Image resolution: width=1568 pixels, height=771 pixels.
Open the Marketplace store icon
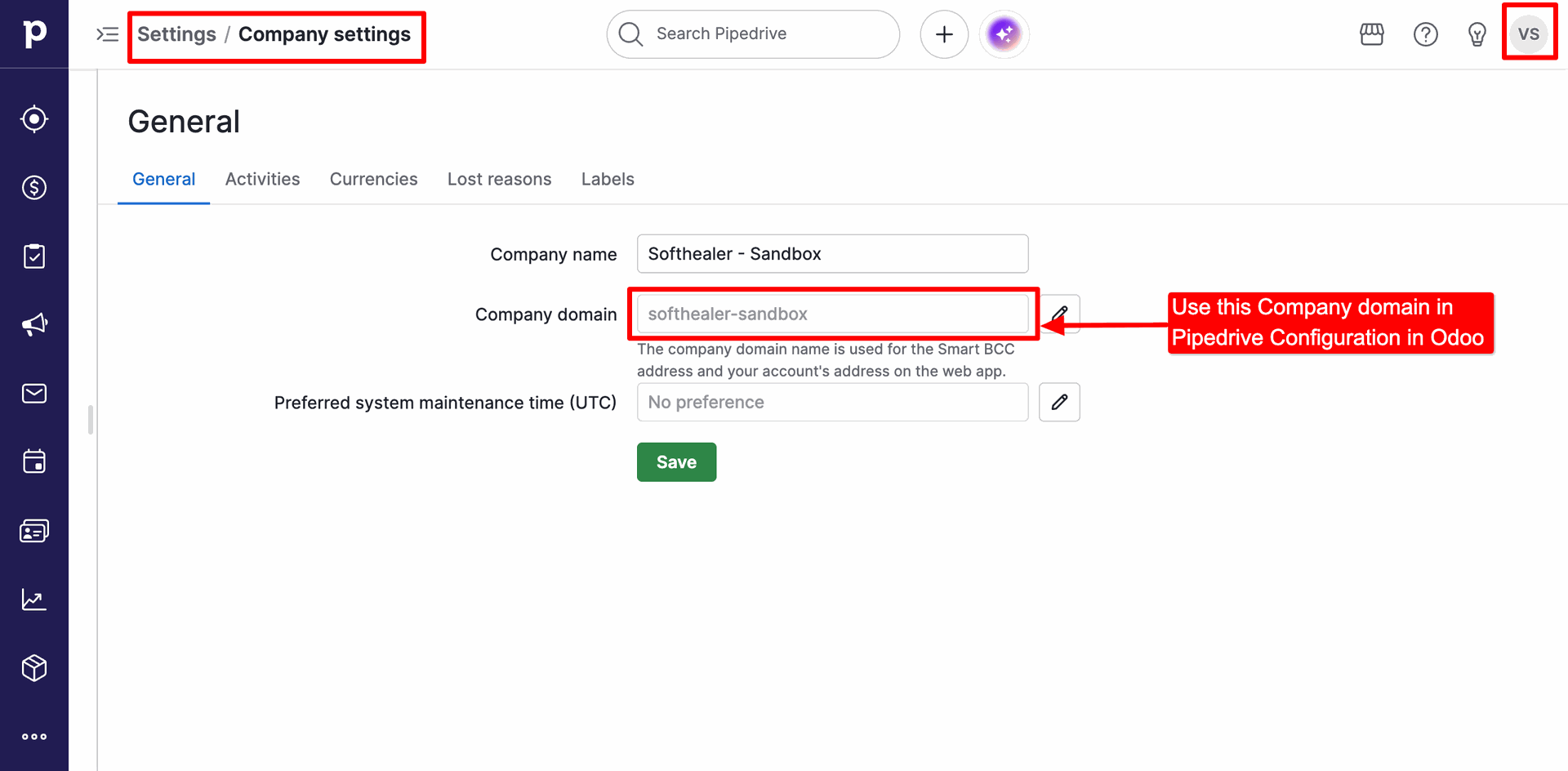pos(1372,34)
